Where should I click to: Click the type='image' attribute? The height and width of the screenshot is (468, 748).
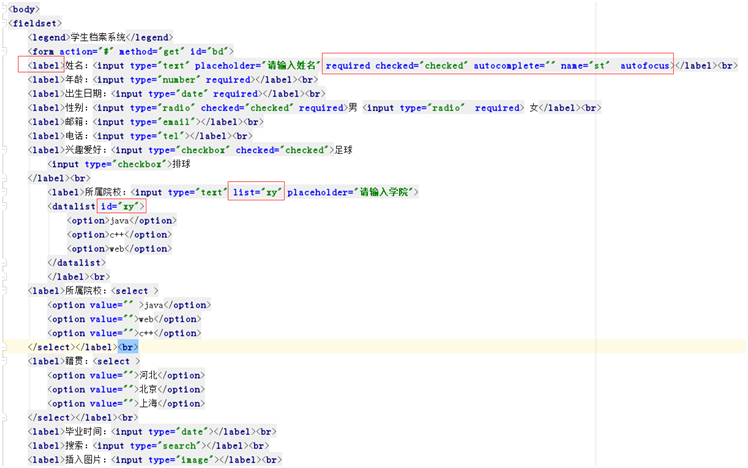point(181,459)
